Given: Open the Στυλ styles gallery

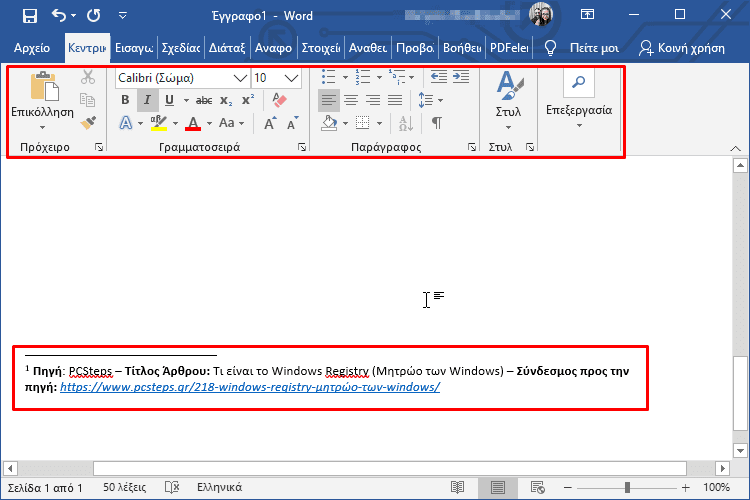Looking at the screenshot, I should 508,100.
